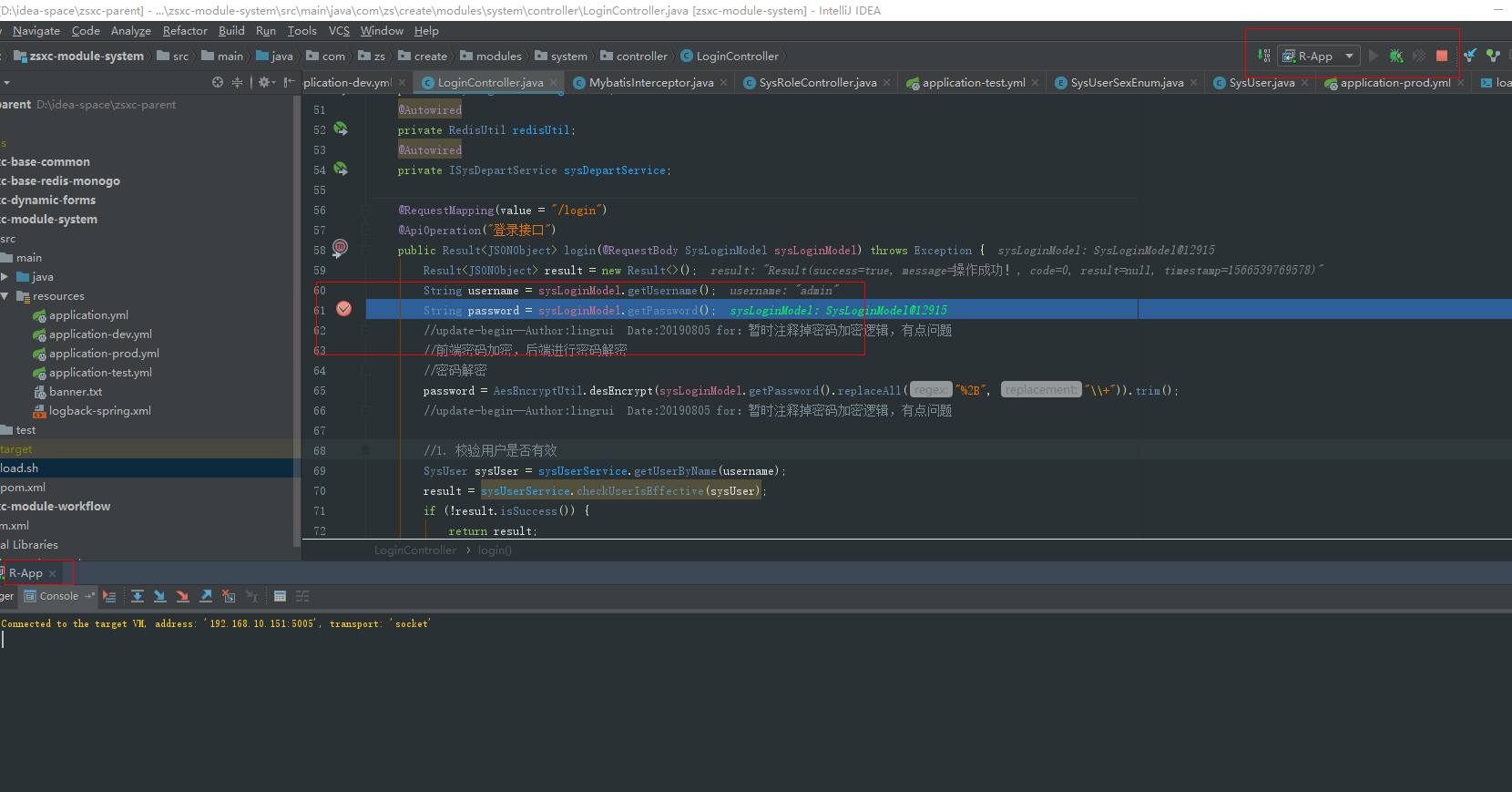Click the Step Into debugger icon
This screenshot has width=1512, height=792.
[x=160, y=596]
